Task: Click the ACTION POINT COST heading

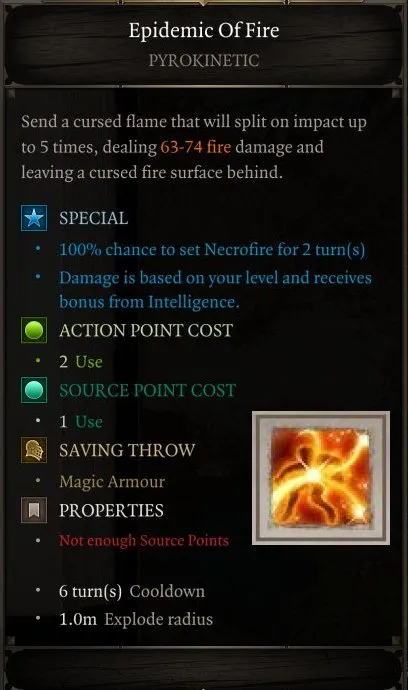Action: tap(146, 330)
